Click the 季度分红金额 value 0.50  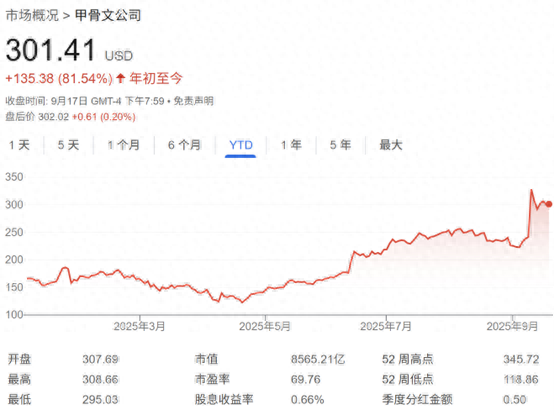coord(515,399)
